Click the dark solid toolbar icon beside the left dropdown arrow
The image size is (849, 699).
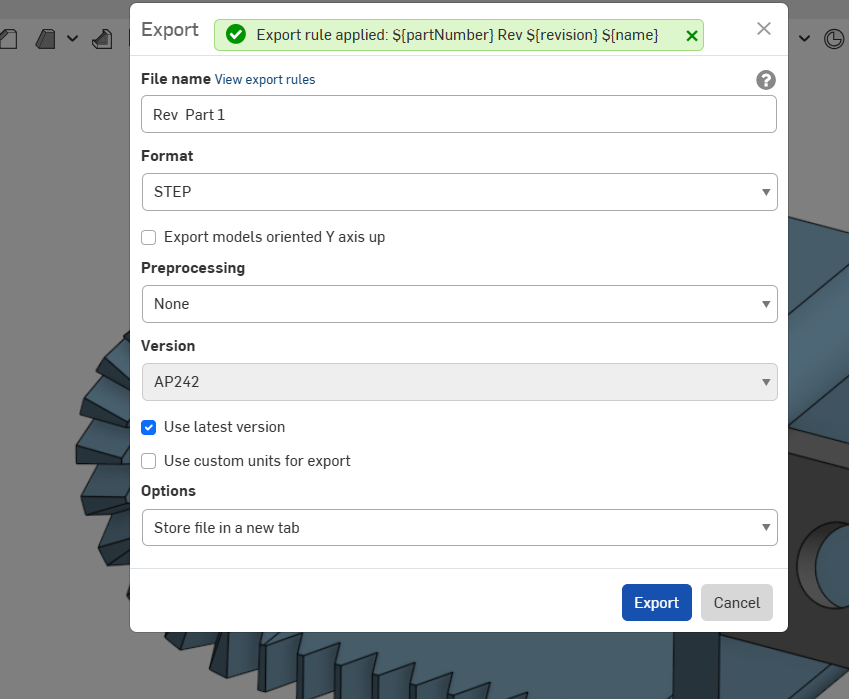46,39
